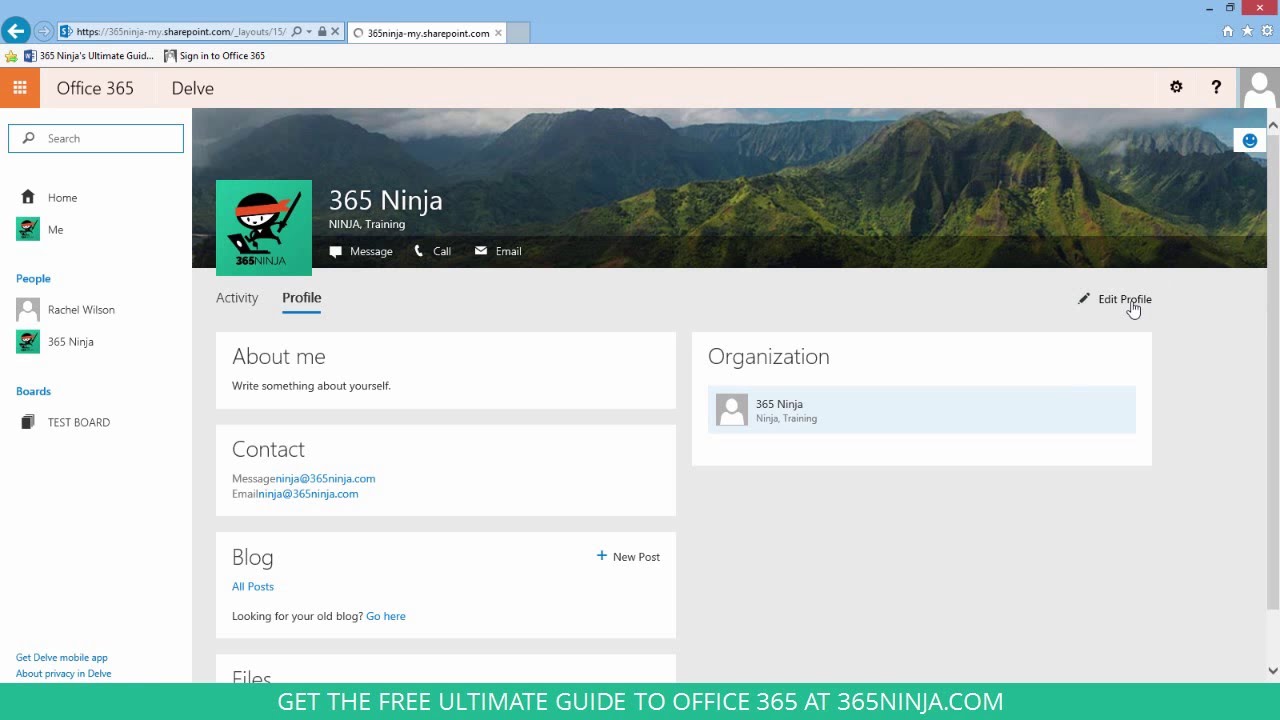Click the People section heading
This screenshot has height=720, width=1280.
(x=33, y=278)
